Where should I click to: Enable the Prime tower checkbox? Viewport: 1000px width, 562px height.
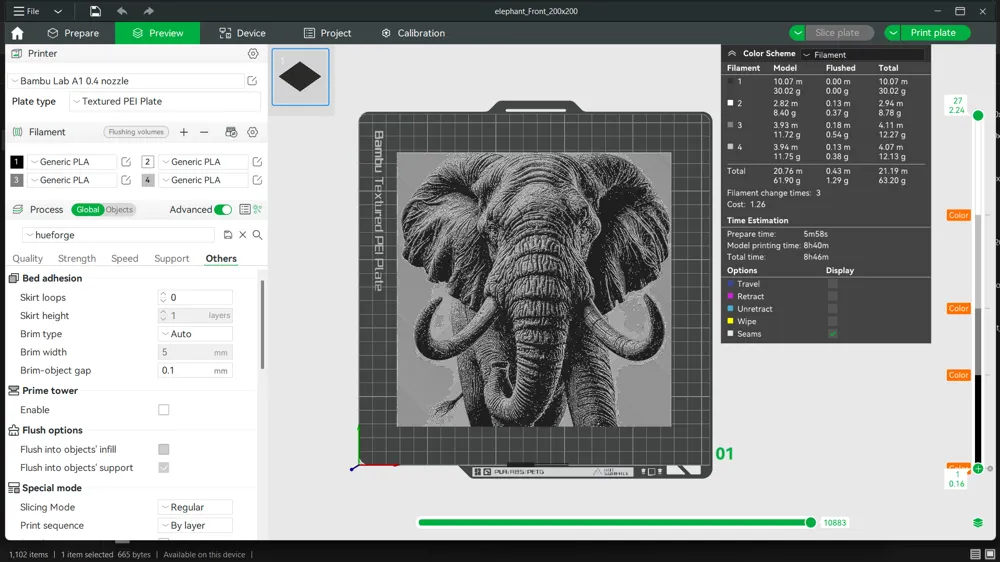(x=164, y=410)
